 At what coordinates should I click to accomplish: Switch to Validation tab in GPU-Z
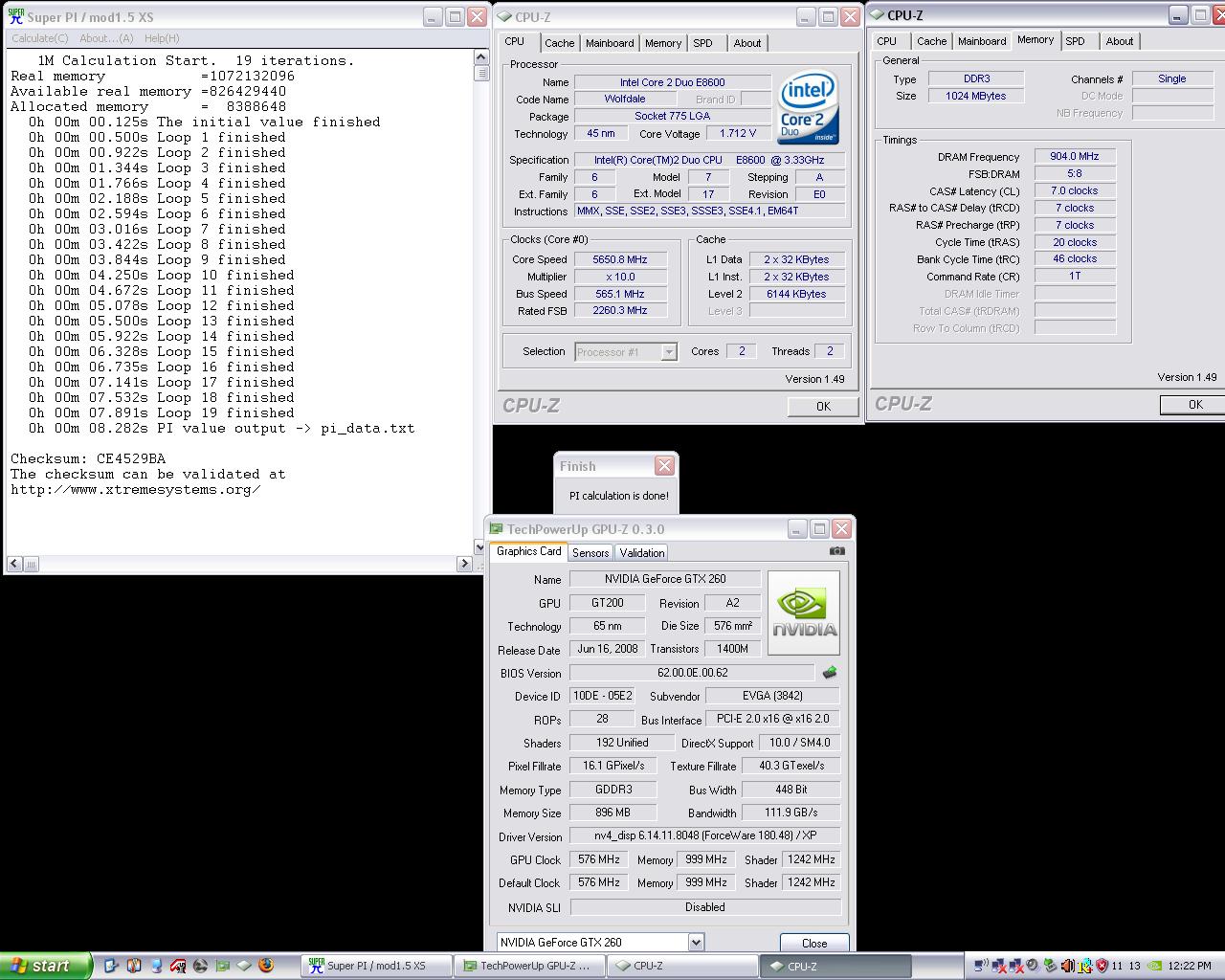(x=641, y=552)
